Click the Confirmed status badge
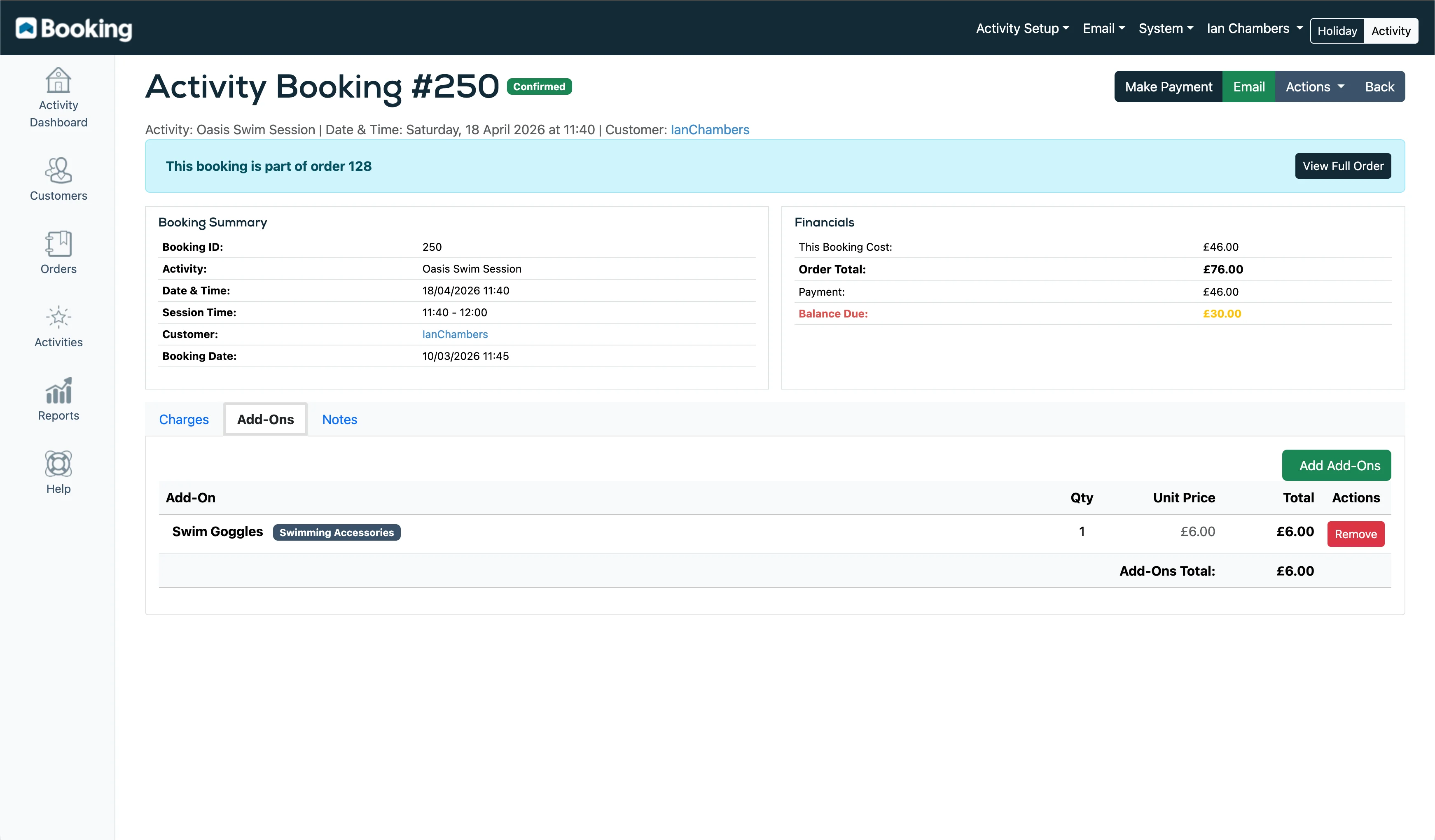 (x=539, y=86)
